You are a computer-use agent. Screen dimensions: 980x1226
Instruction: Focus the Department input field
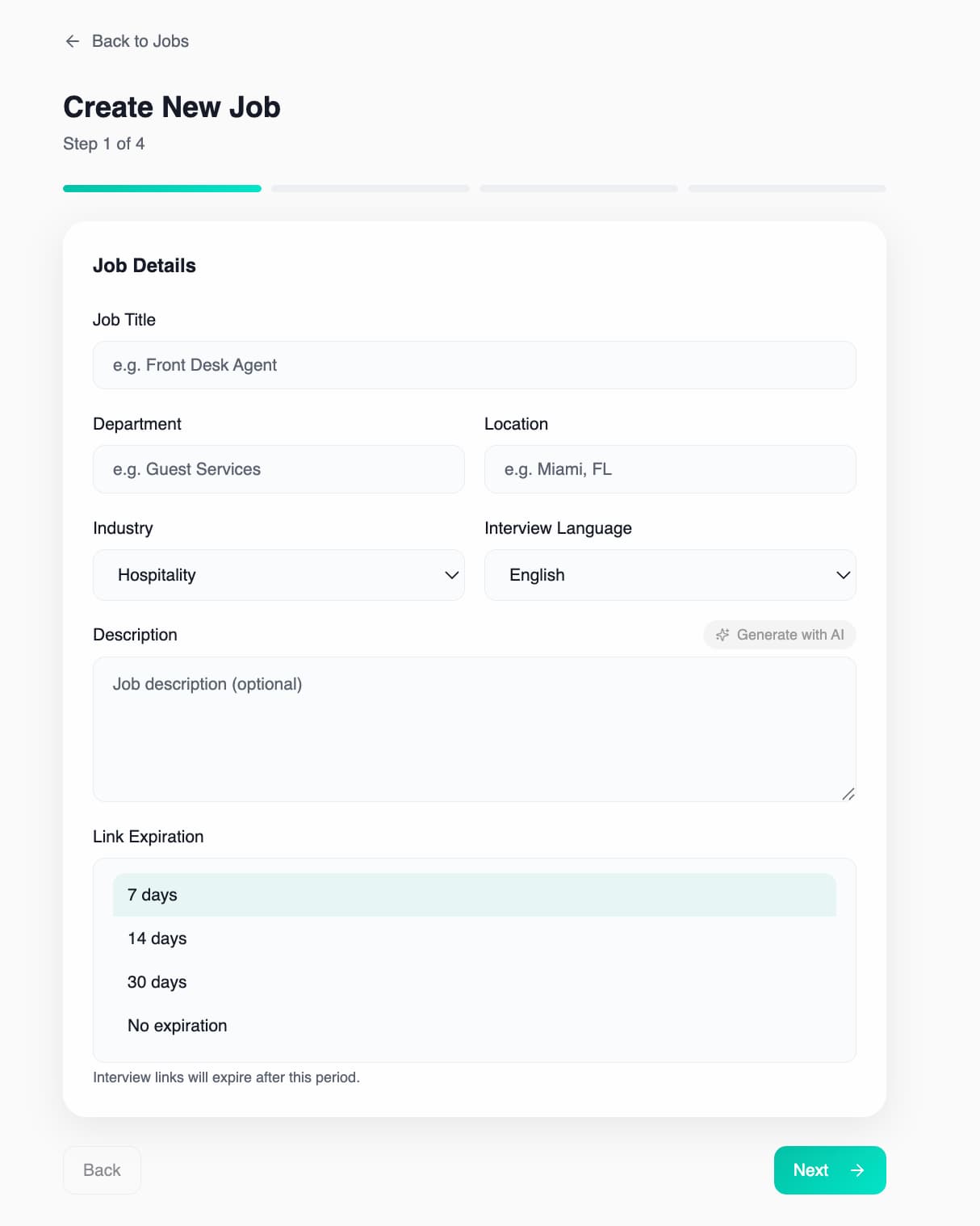pos(279,469)
